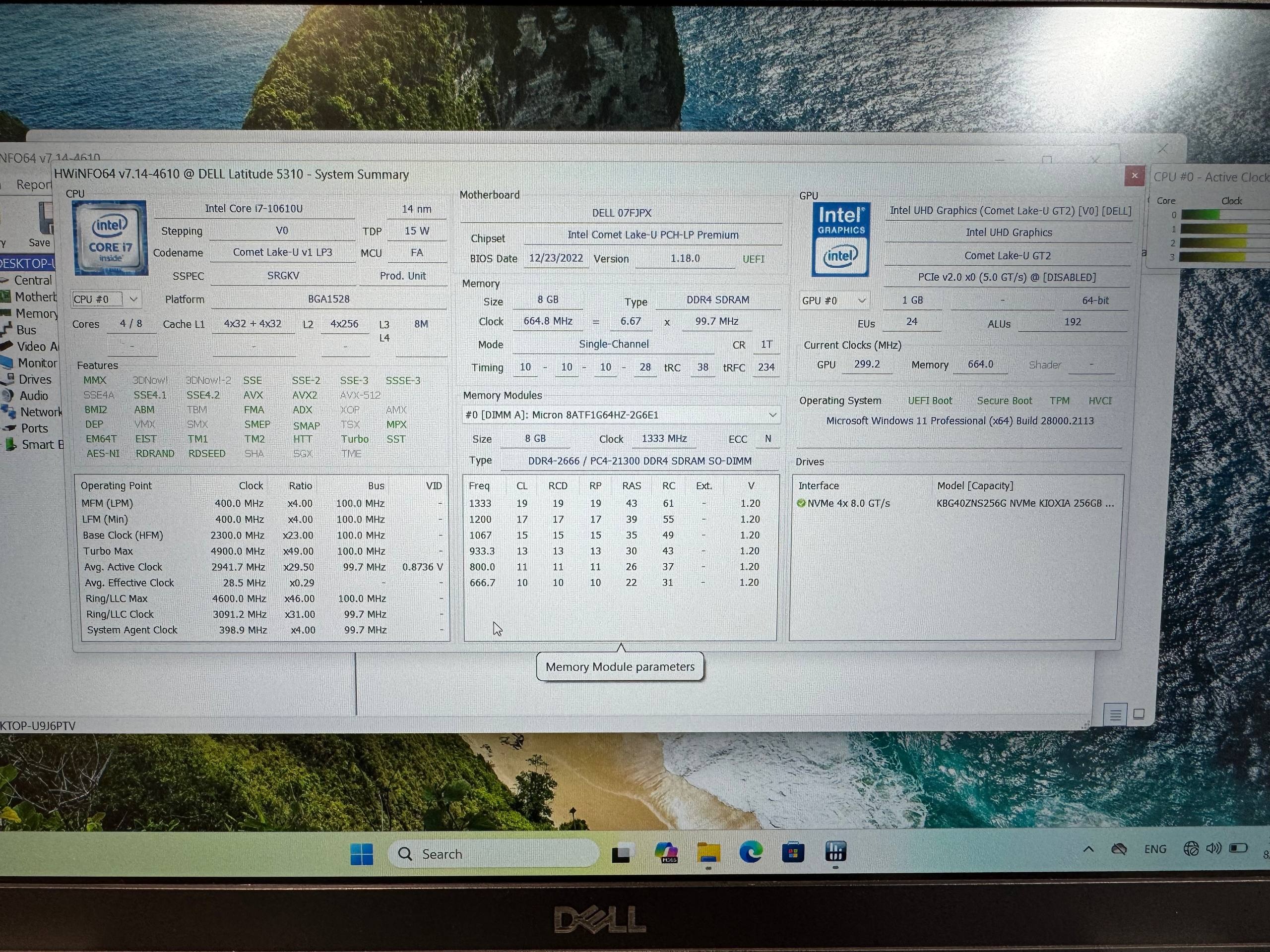Click the square icon at the main window's bottom-right
The width and height of the screenshot is (1270, 952).
(x=1139, y=714)
